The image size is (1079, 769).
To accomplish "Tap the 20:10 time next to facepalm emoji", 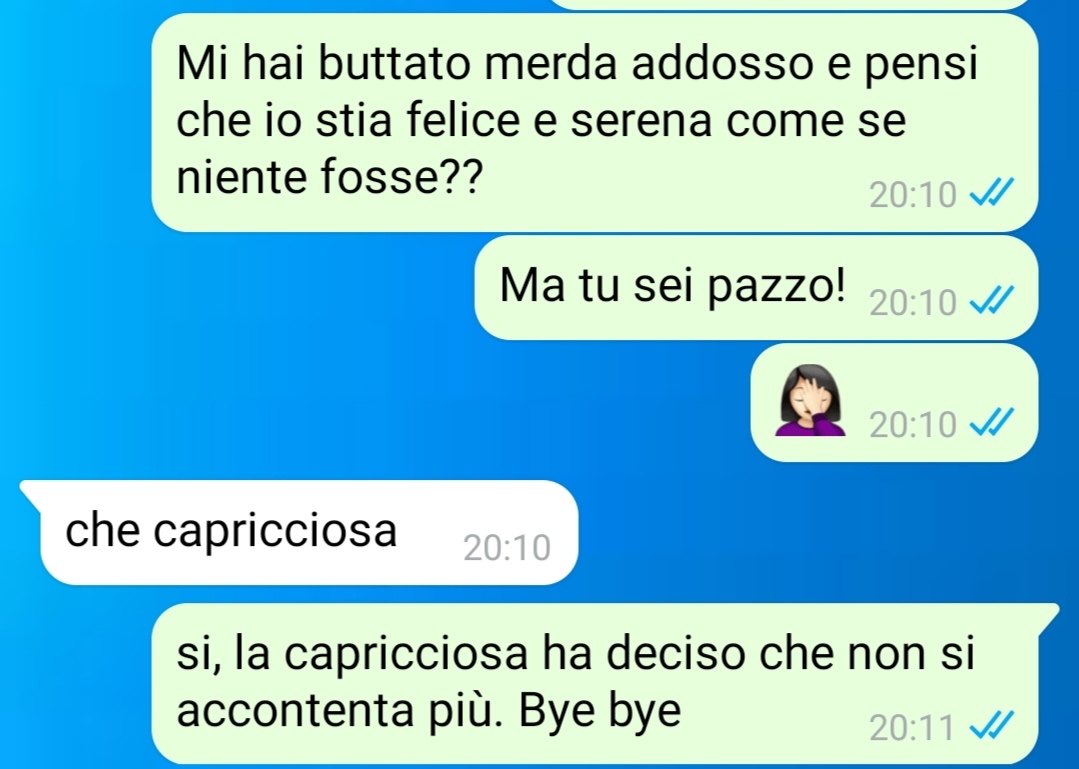I will [x=912, y=424].
